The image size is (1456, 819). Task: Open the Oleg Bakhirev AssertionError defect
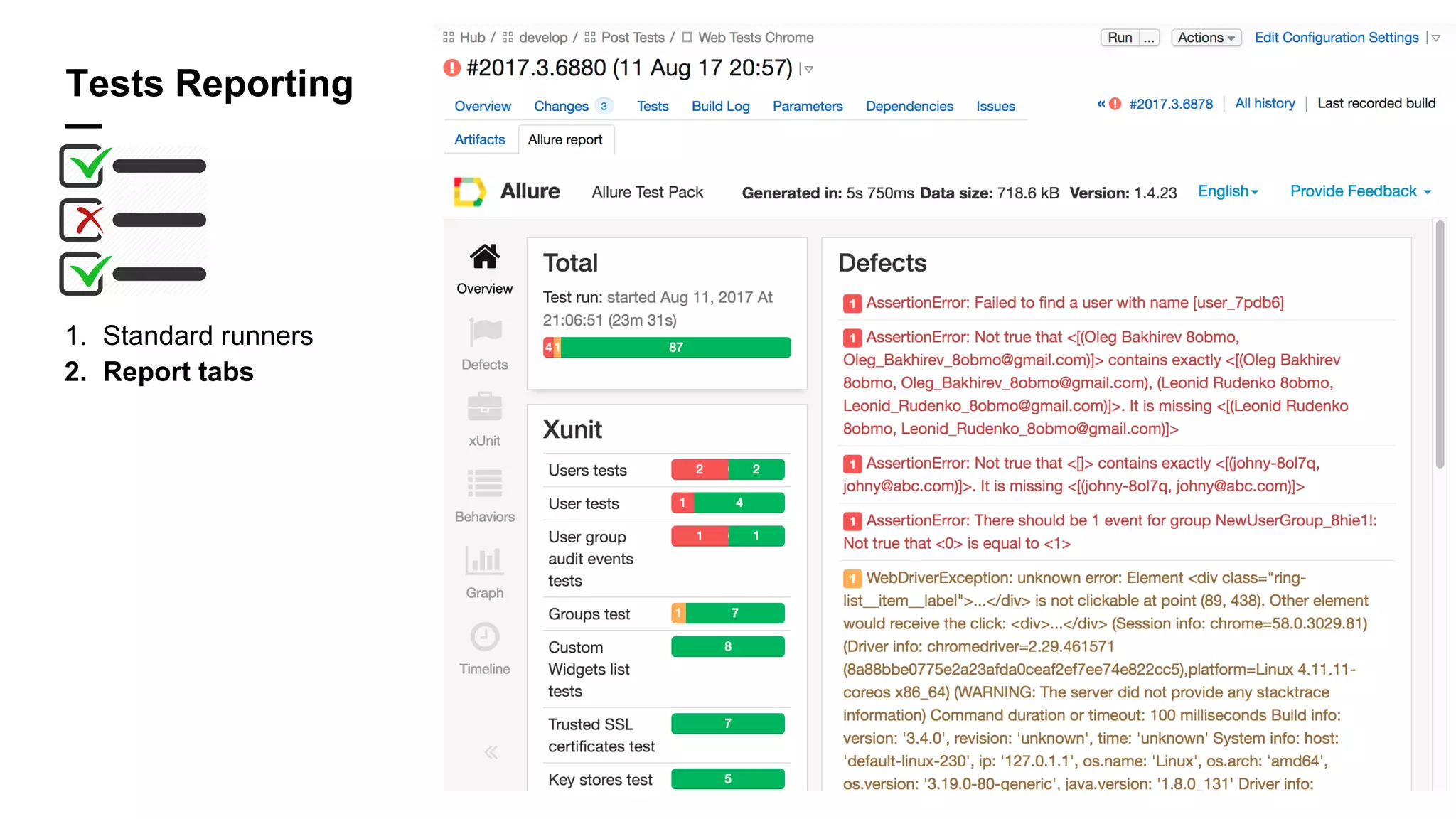[1096, 382]
